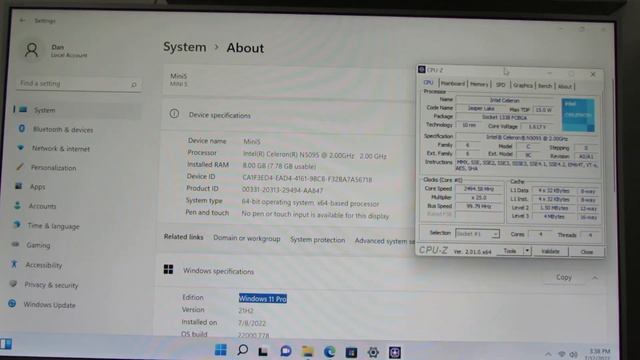Switch to CPU tab in CPU-Z

pos(428,83)
